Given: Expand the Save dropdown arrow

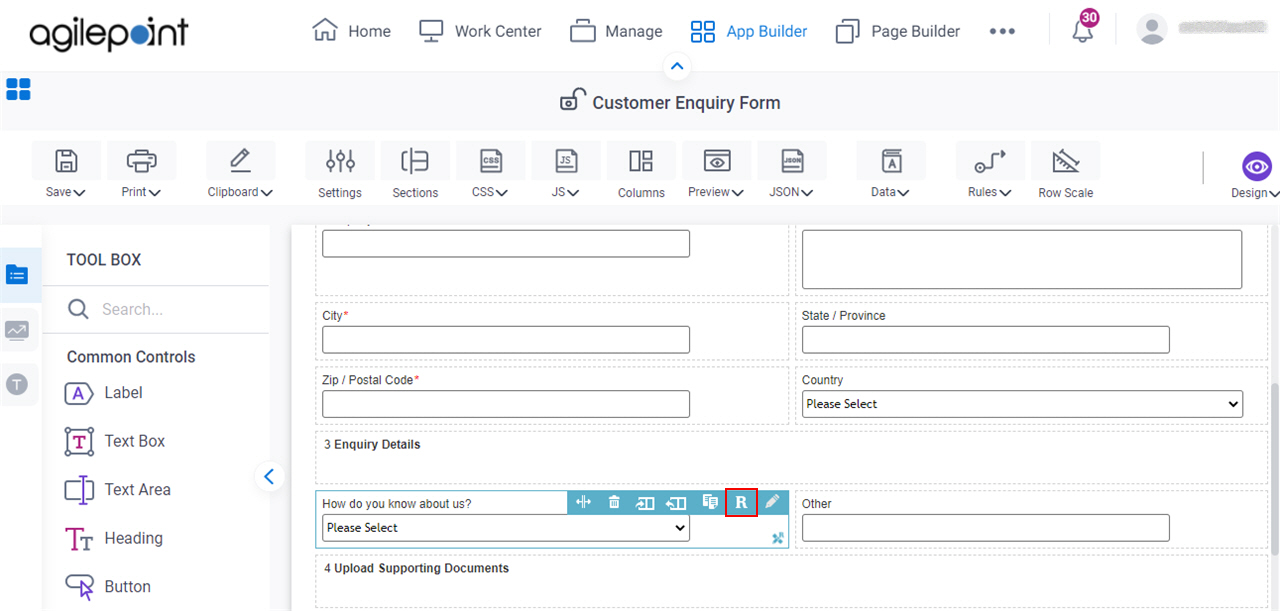Looking at the screenshot, I should tap(79, 192).
